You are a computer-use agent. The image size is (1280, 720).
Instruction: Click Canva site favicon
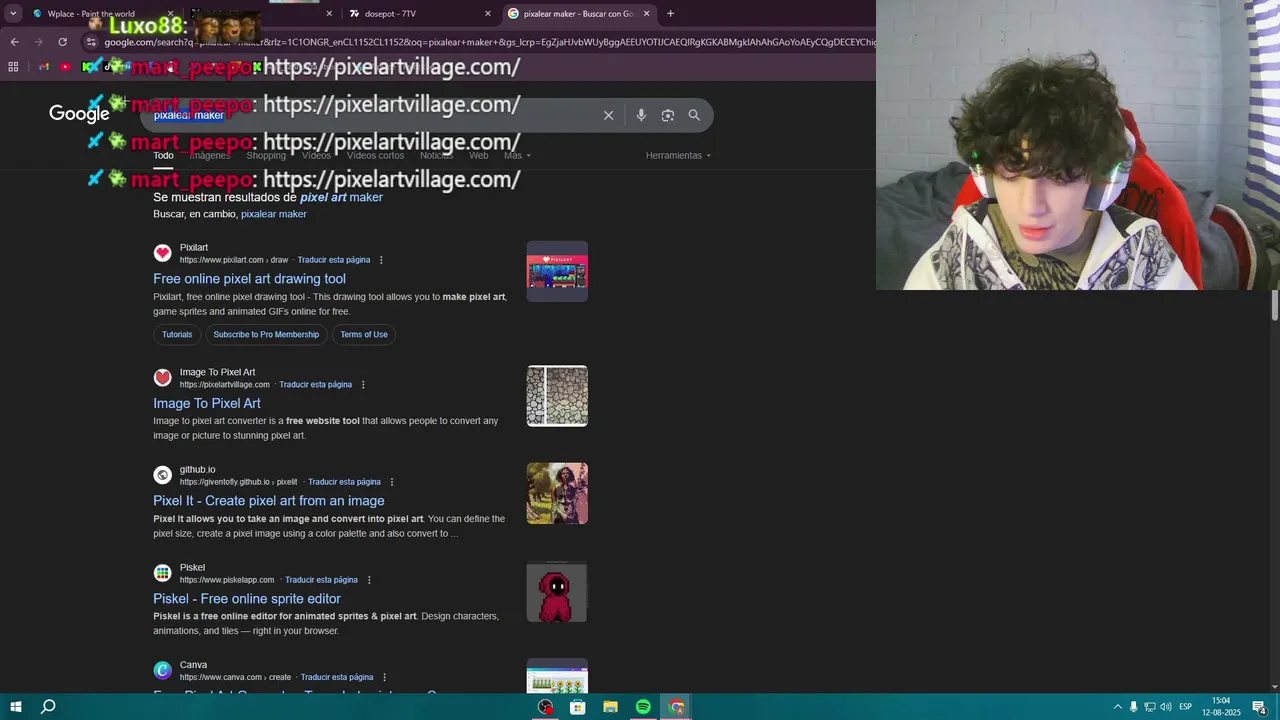[x=162, y=670]
